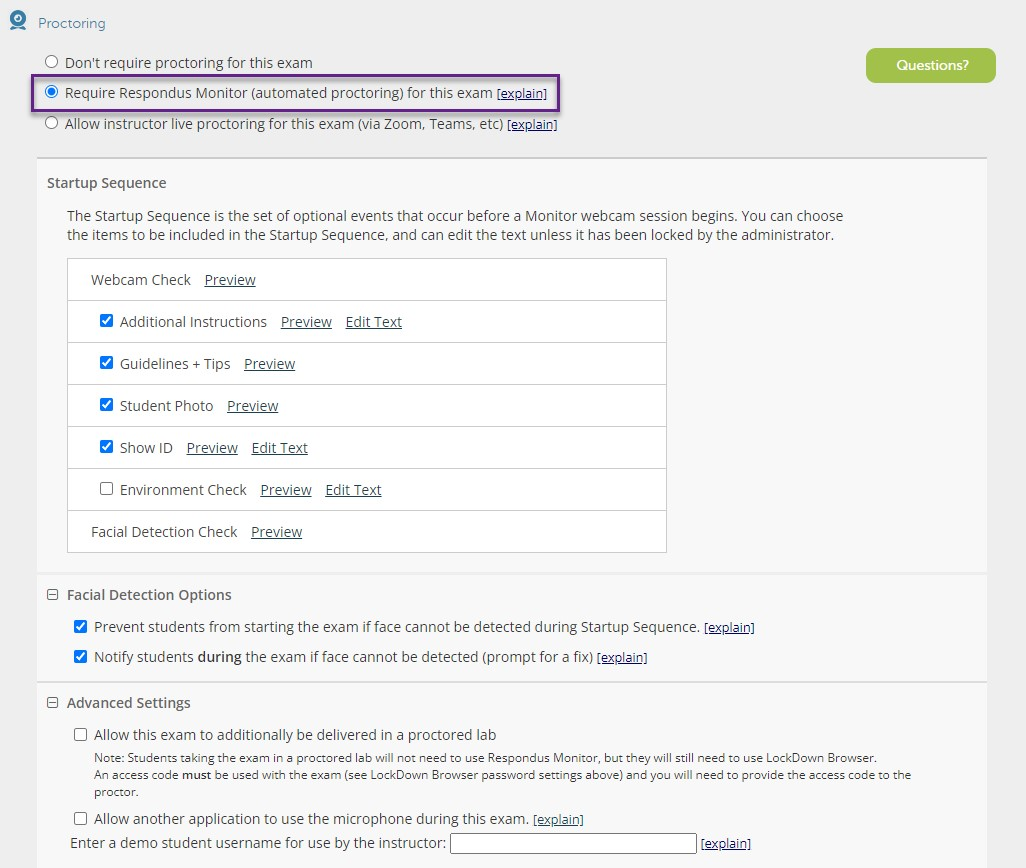Choose the instructor live proctoring option
This screenshot has height=868, width=1026.
click(x=51, y=123)
